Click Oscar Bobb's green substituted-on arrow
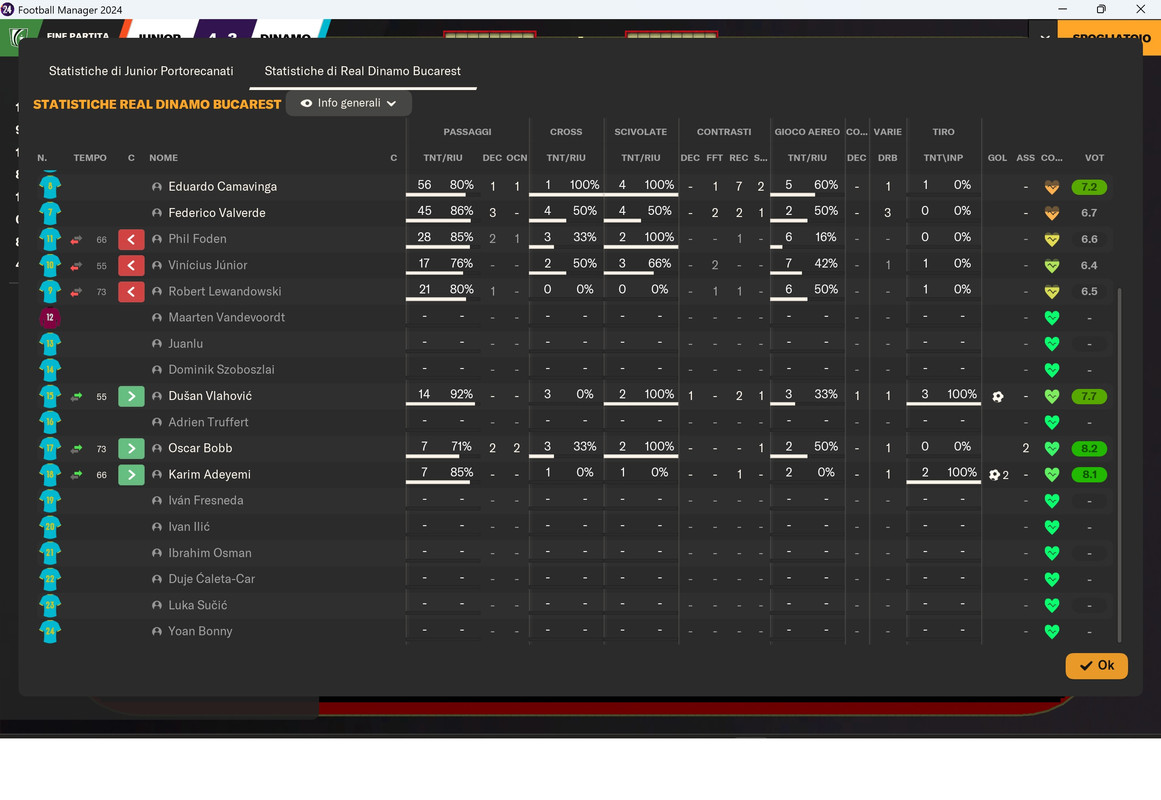Screen dimensions: 1161x800 131,448
